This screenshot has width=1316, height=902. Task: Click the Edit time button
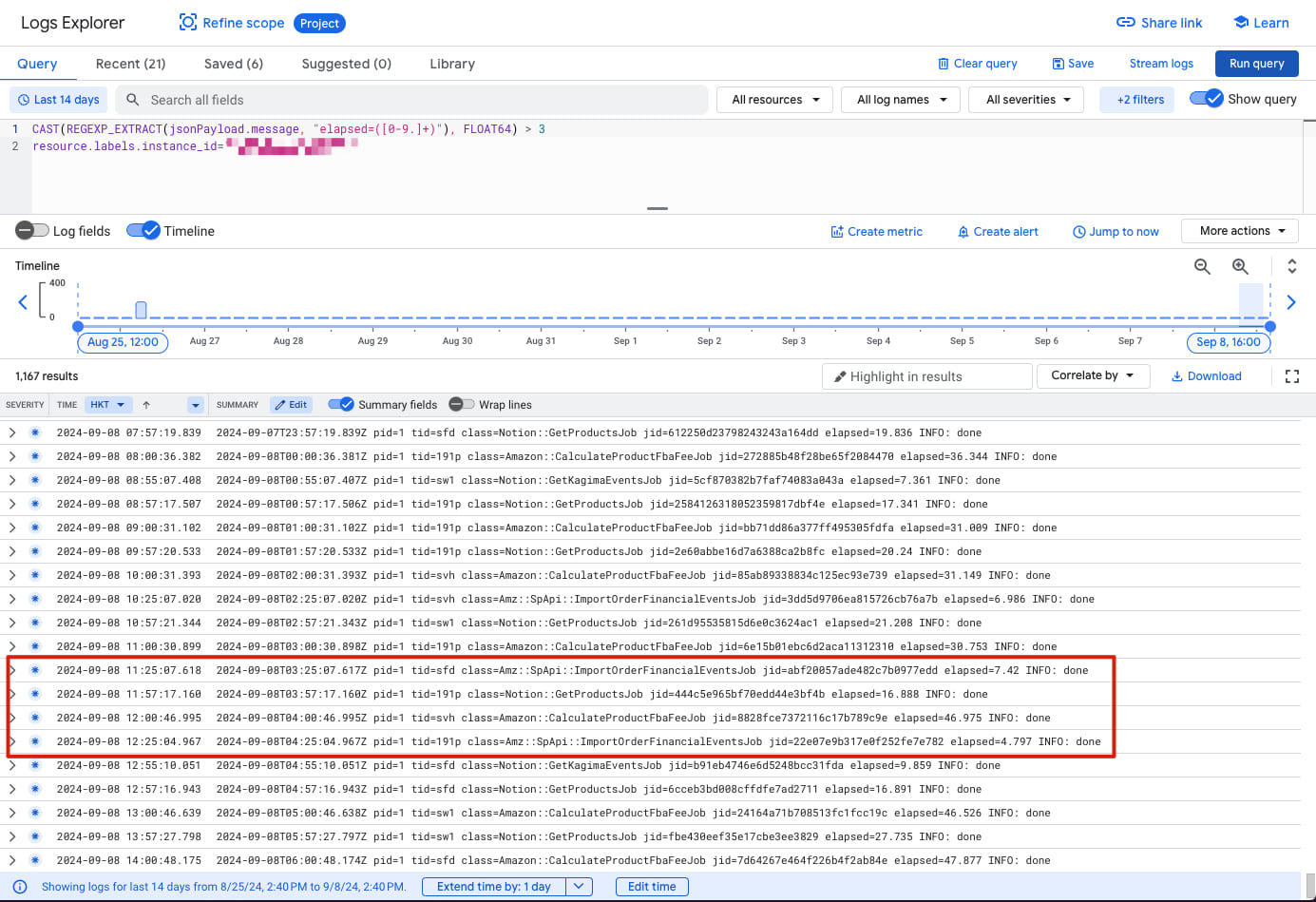pos(652,887)
